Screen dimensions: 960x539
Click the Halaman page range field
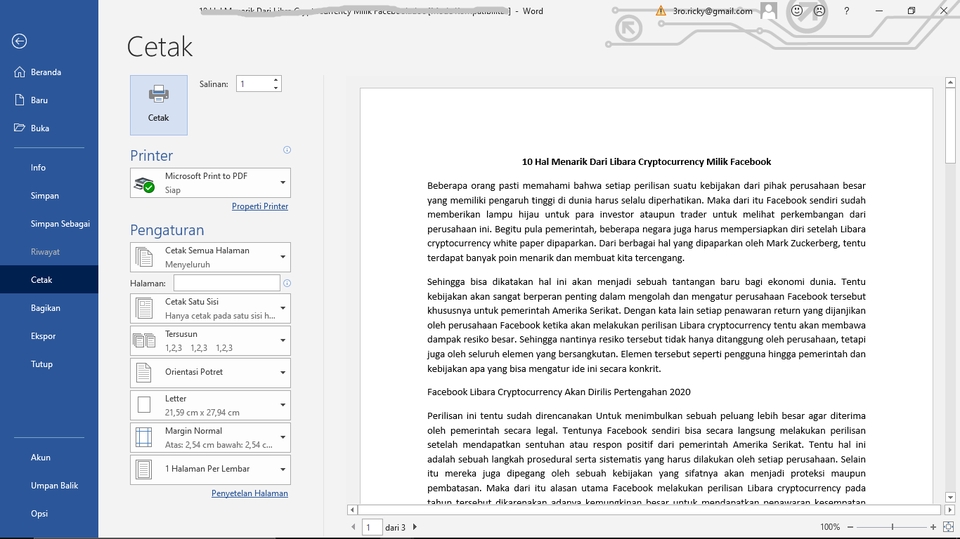[227, 283]
